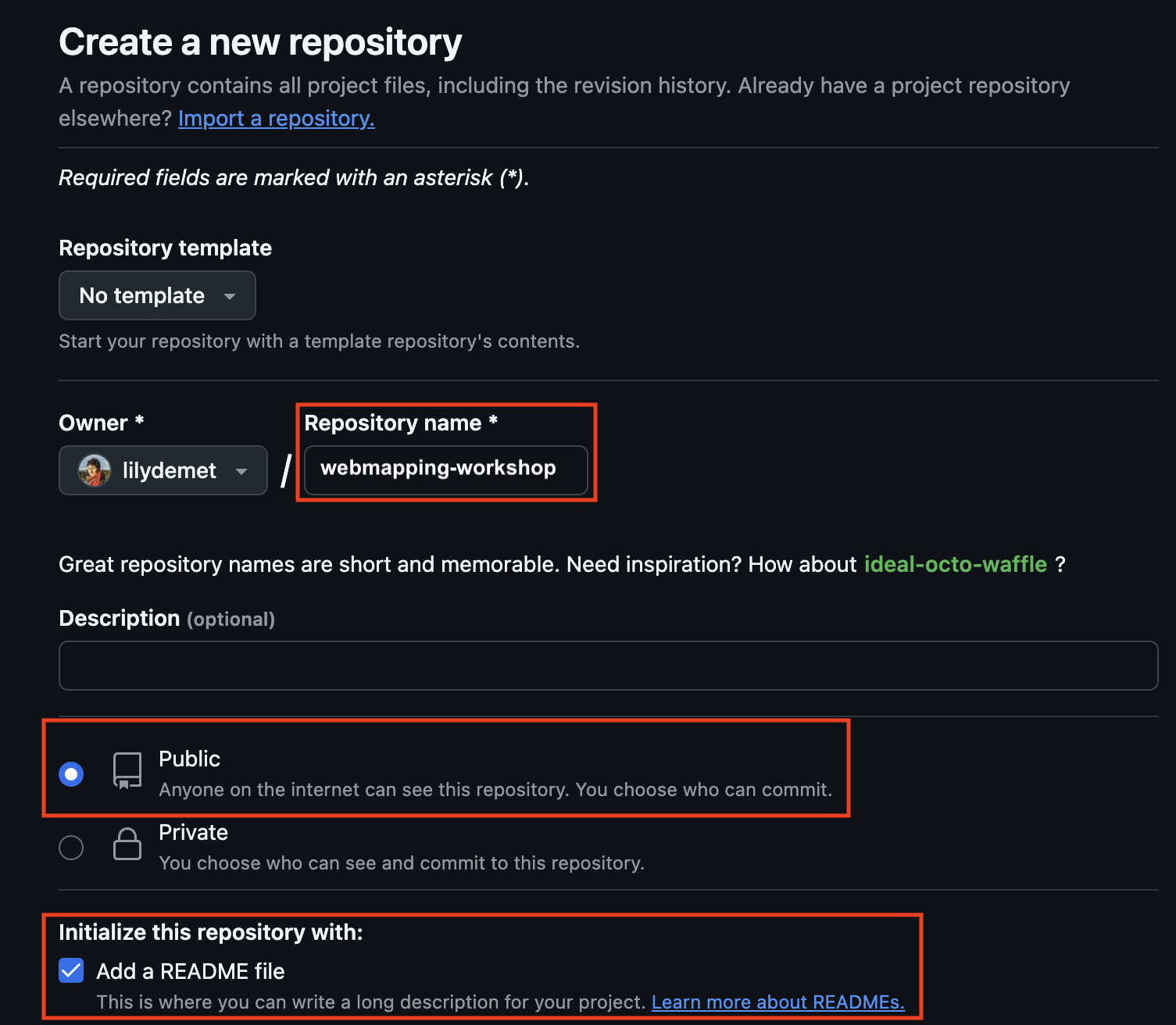Click the You choose who can see description

click(402, 863)
